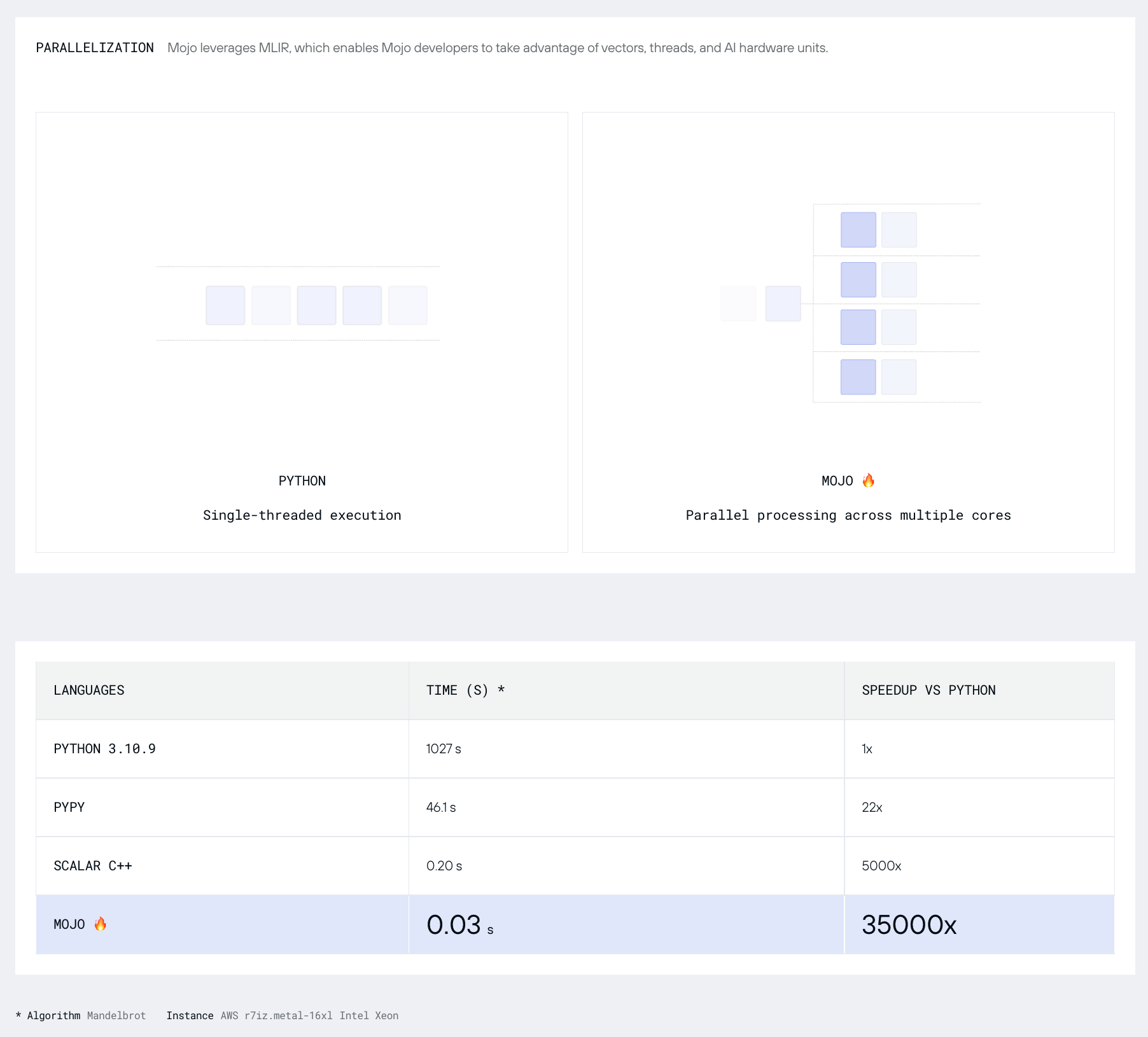
Task: Click the PYTHON card title
Action: 302,481
